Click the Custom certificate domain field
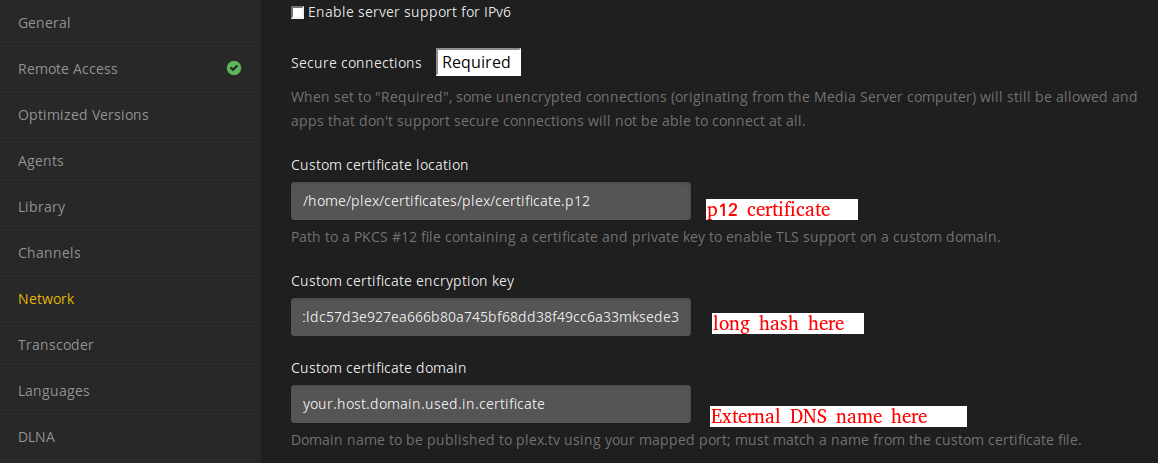The height and width of the screenshot is (463, 1158). (490, 404)
